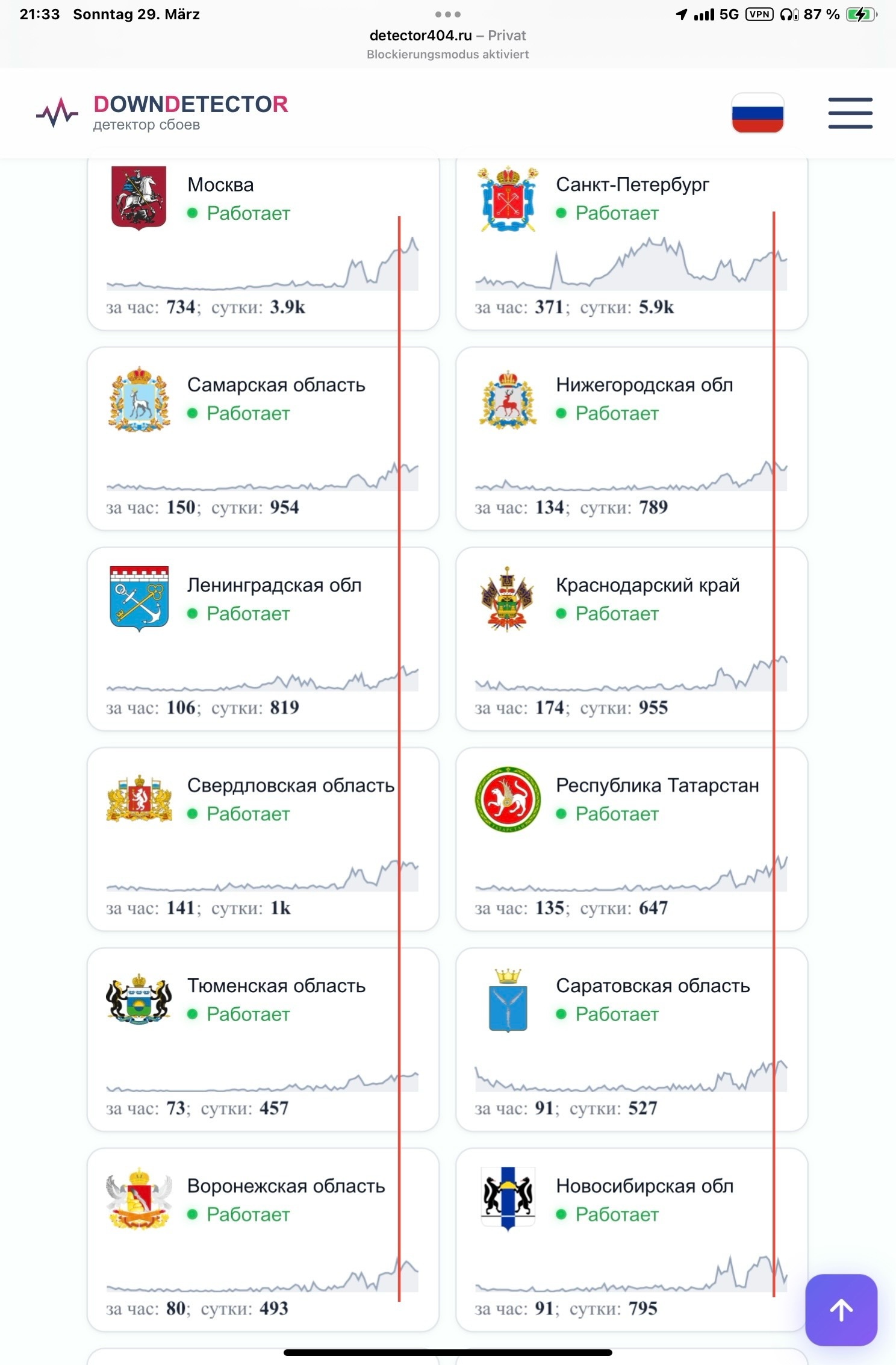Tap the Nizhny Novgorod deer emblem

point(508,399)
